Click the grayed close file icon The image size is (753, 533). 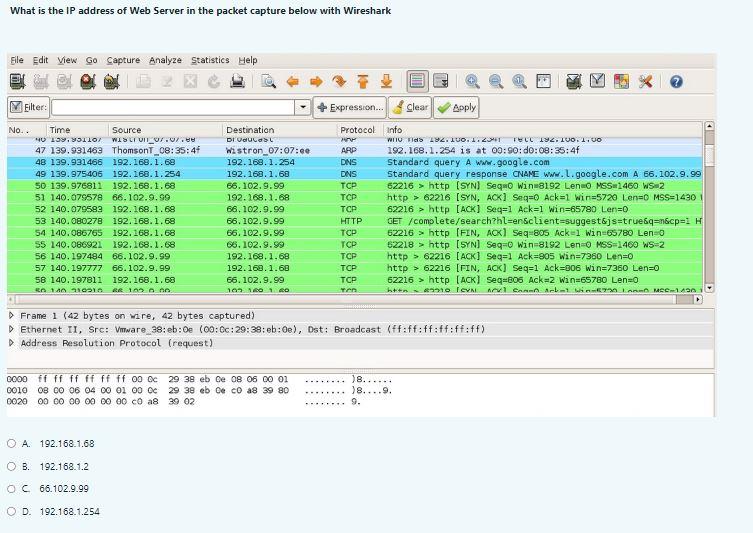tap(190, 81)
